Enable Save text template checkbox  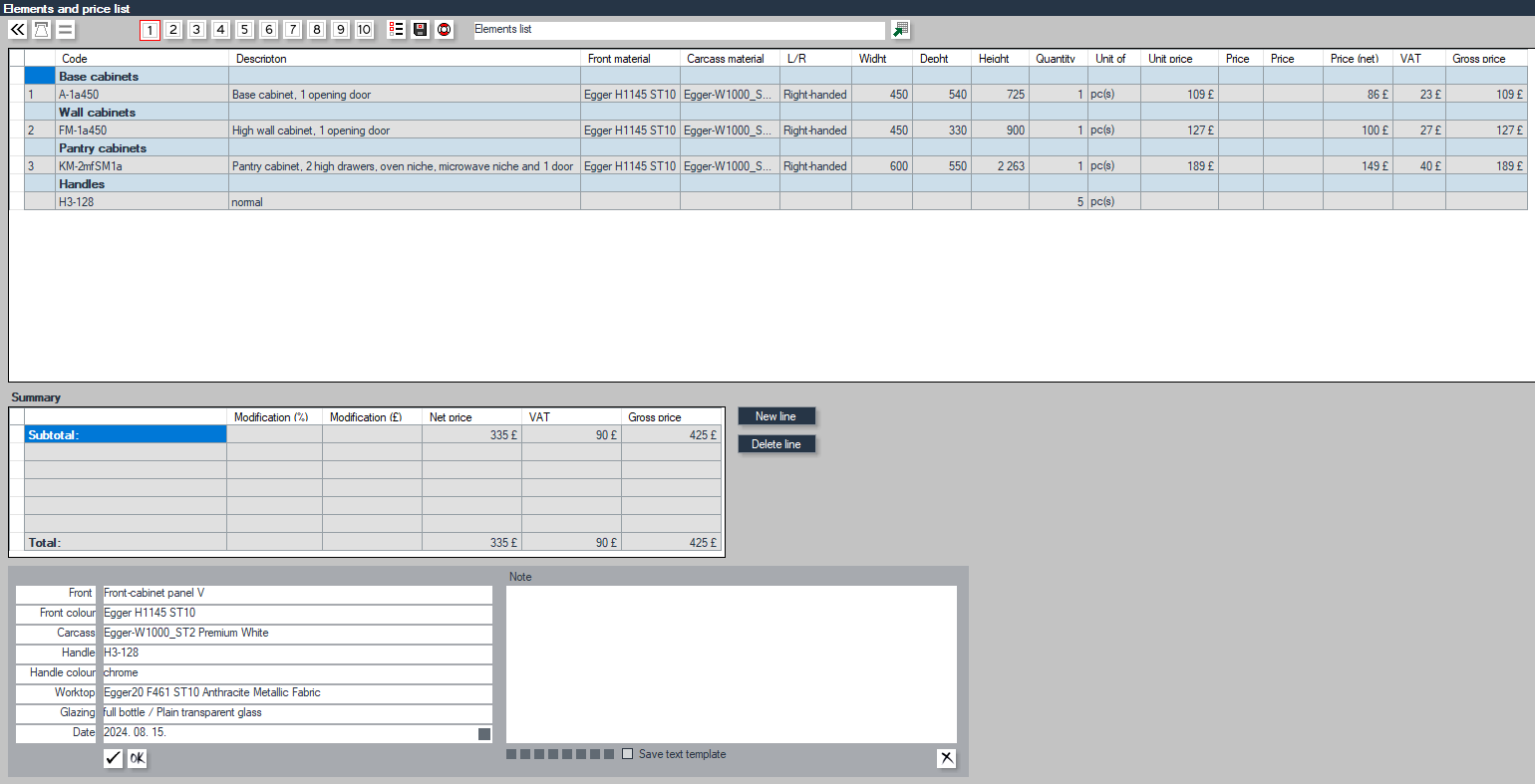pyautogui.click(x=627, y=754)
